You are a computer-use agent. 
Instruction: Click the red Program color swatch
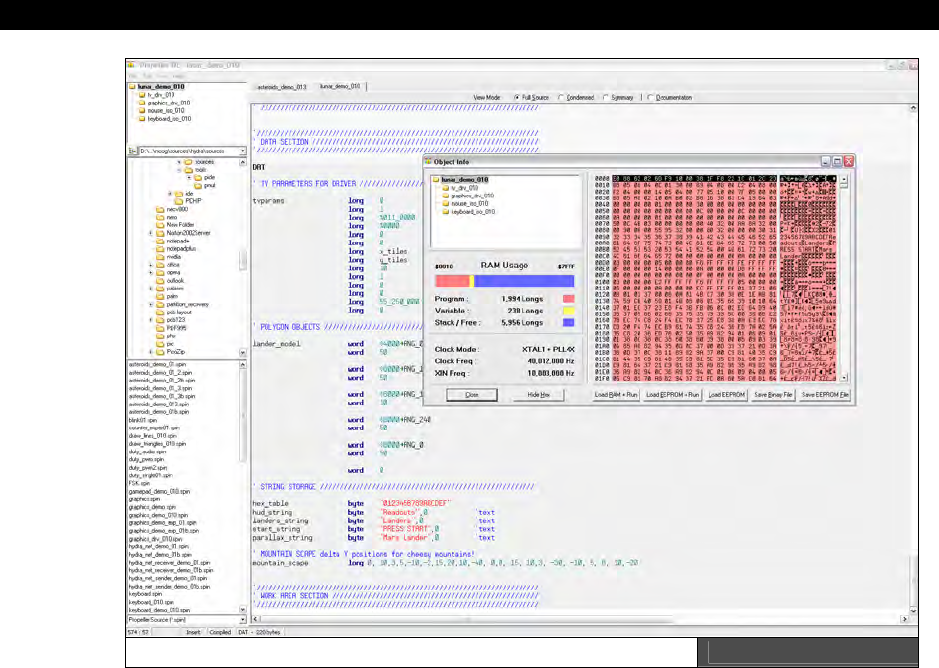tap(569, 297)
